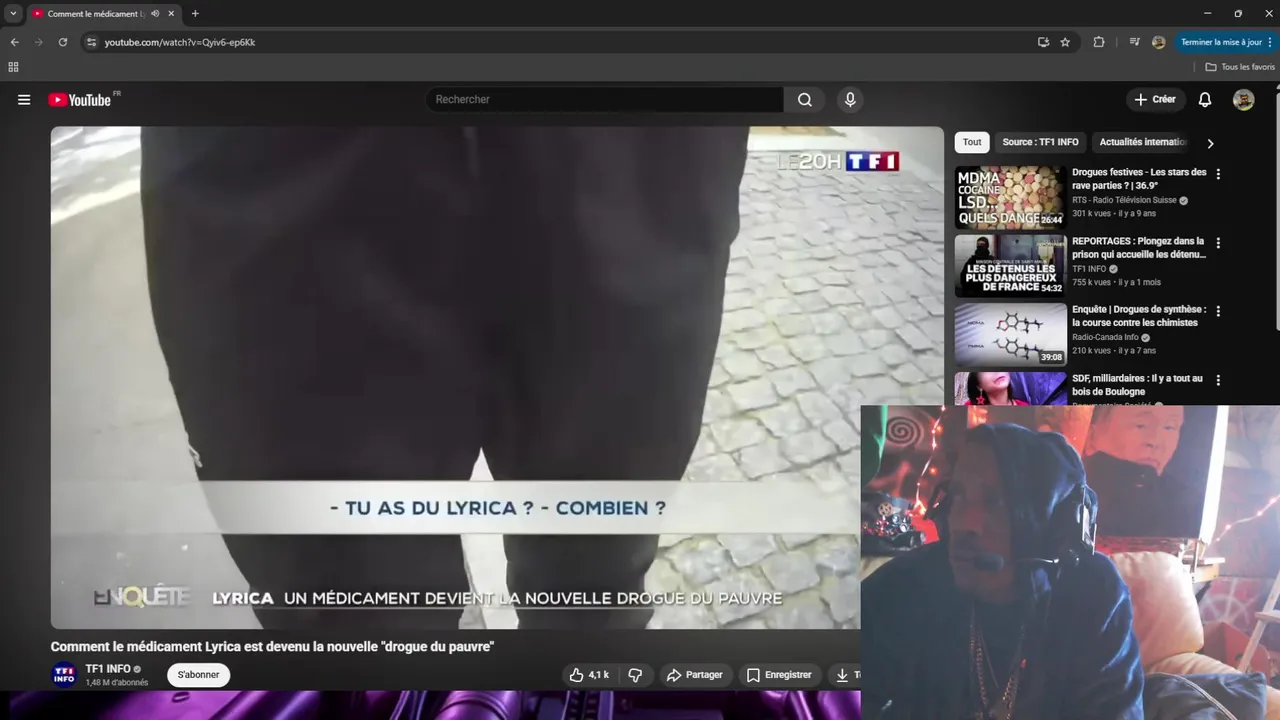
Task: Bookmark this page with the star
Action: click(x=1065, y=42)
